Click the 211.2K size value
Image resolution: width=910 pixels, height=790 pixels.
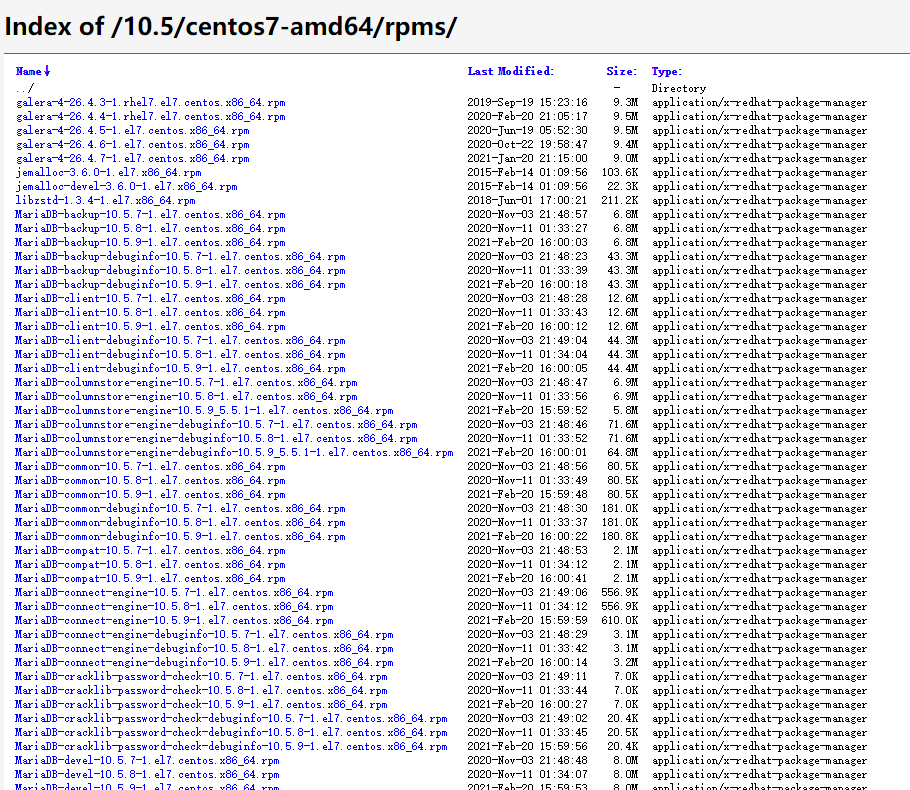point(620,200)
